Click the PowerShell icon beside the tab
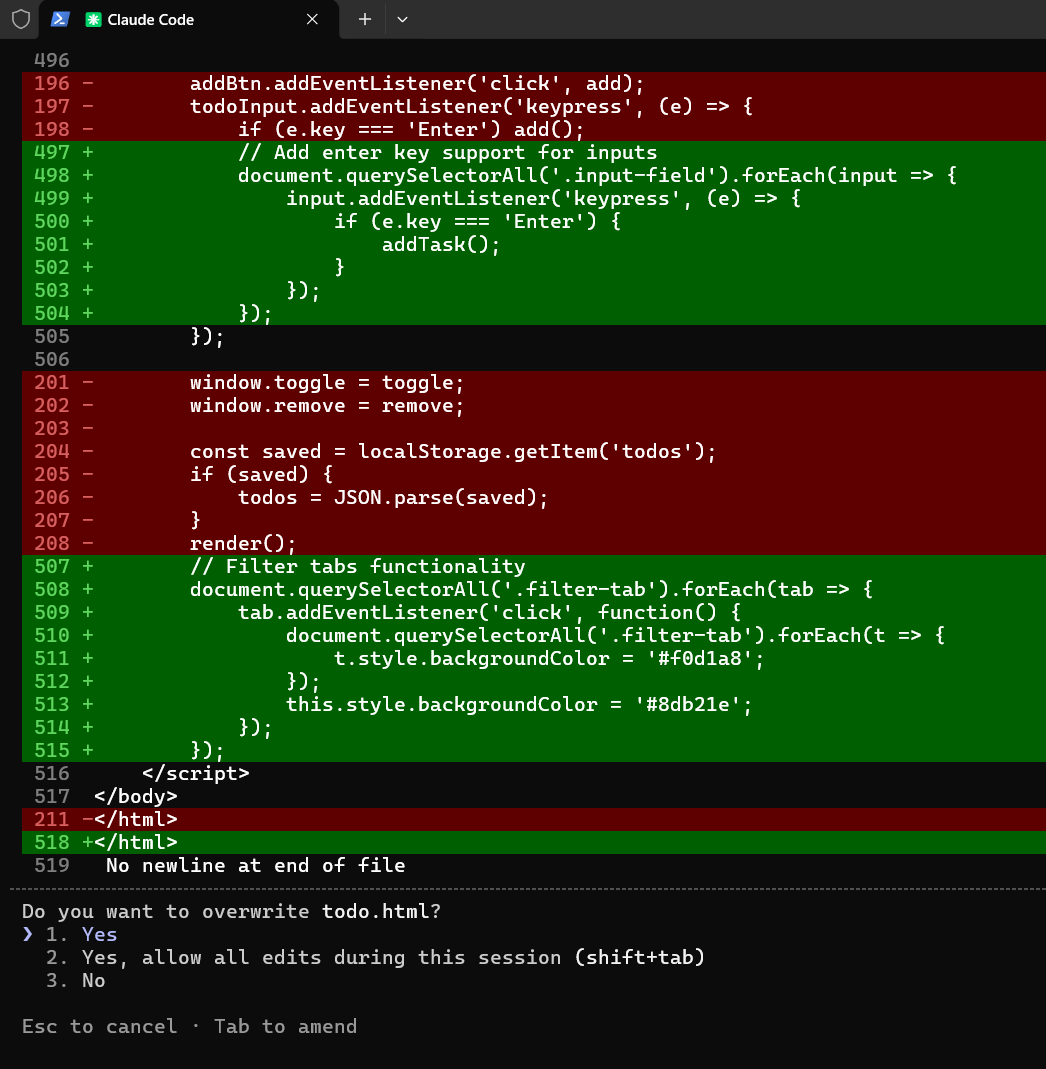The image size is (1046, 1069). 60,19
